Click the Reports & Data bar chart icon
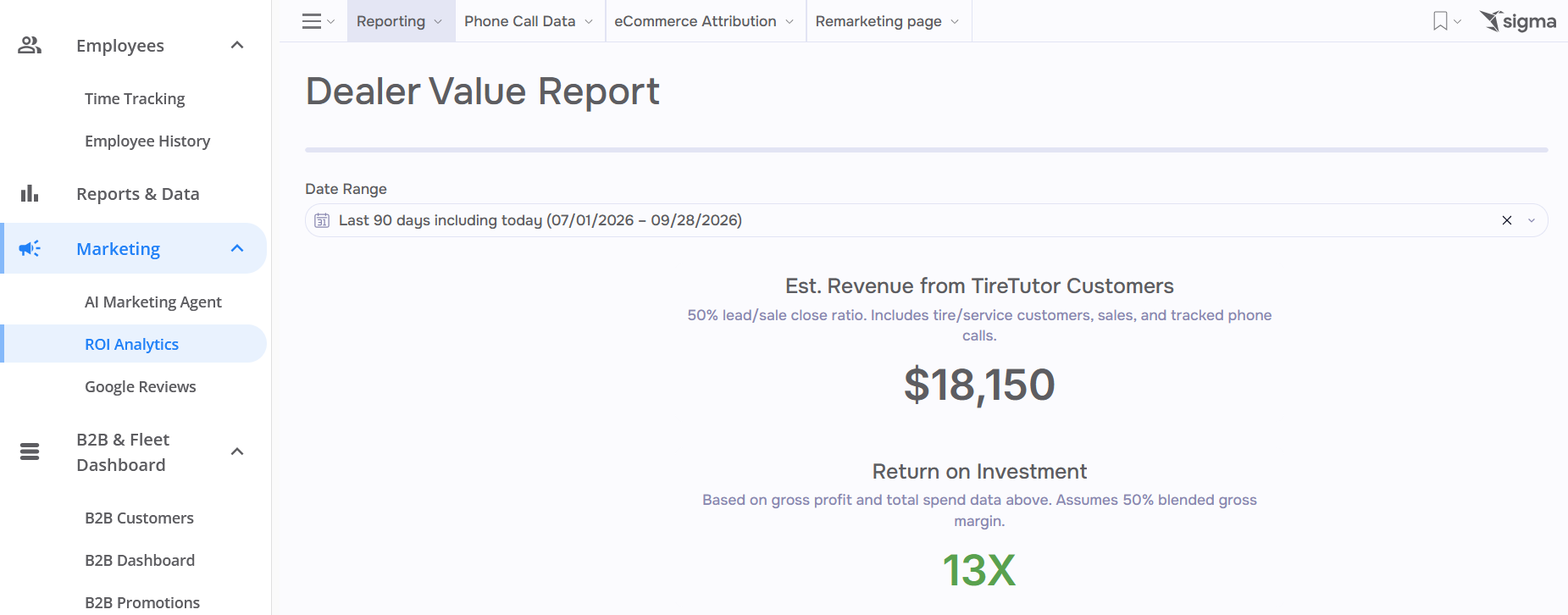This screenshot has width=1568, height=615. click(x=30, y=193)
